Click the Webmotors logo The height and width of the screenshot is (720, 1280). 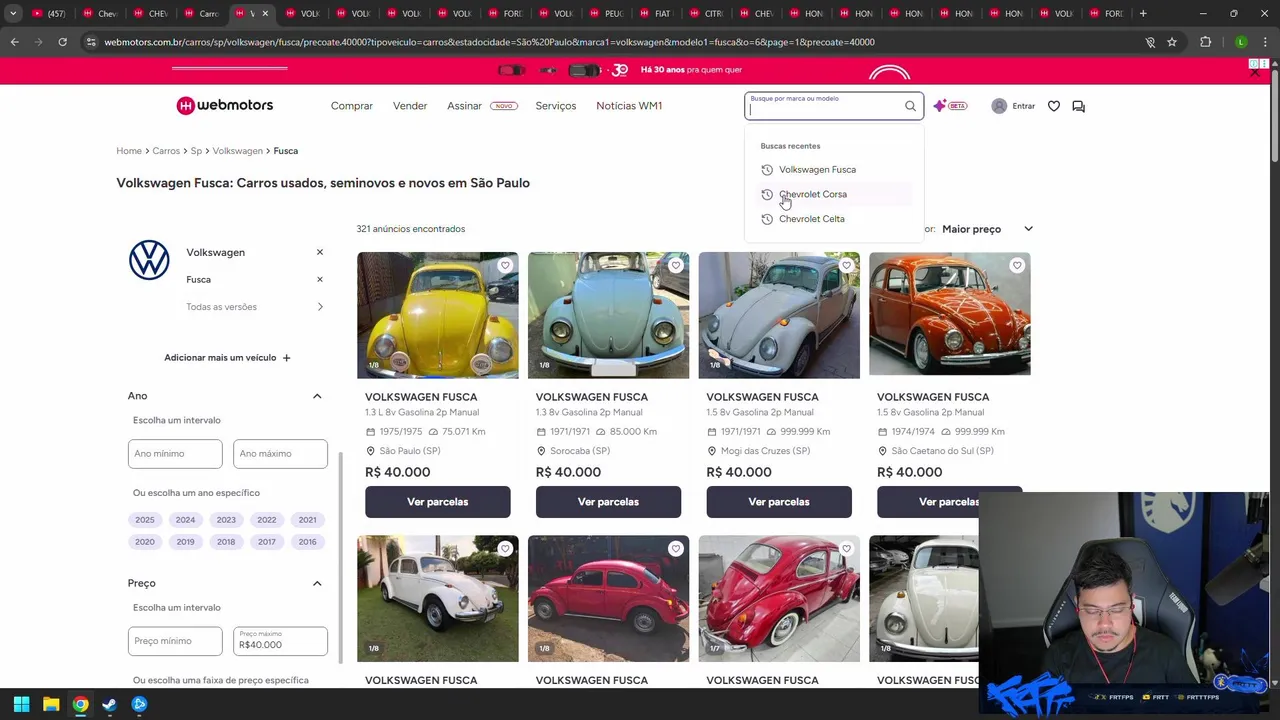(224, 105)
